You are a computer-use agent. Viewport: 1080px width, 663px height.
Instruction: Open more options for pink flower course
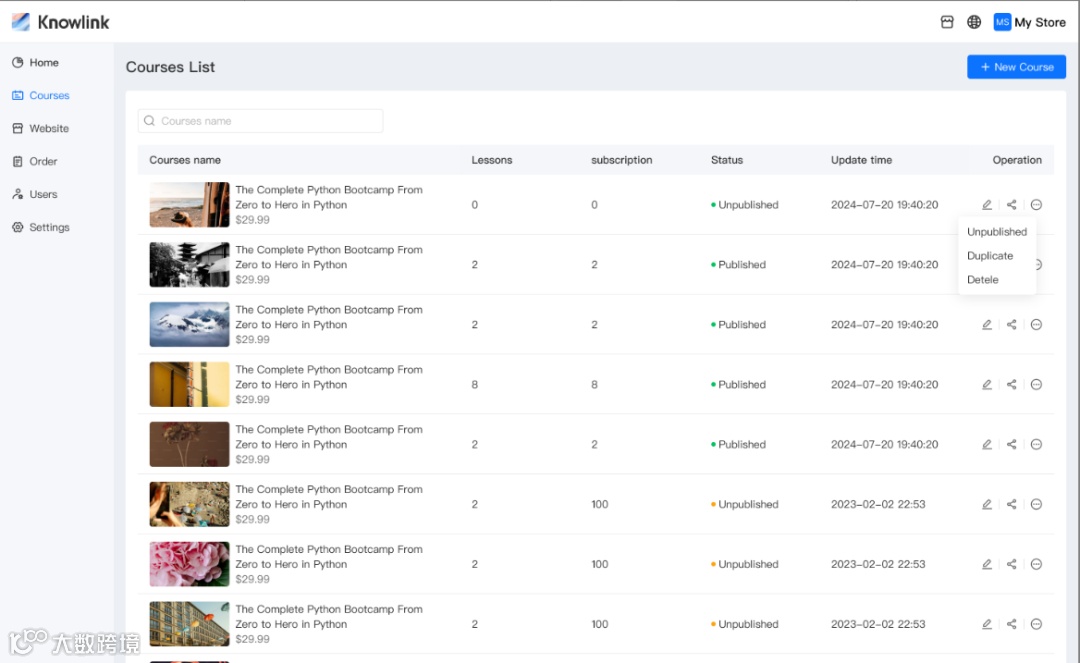coord(1036,565)
